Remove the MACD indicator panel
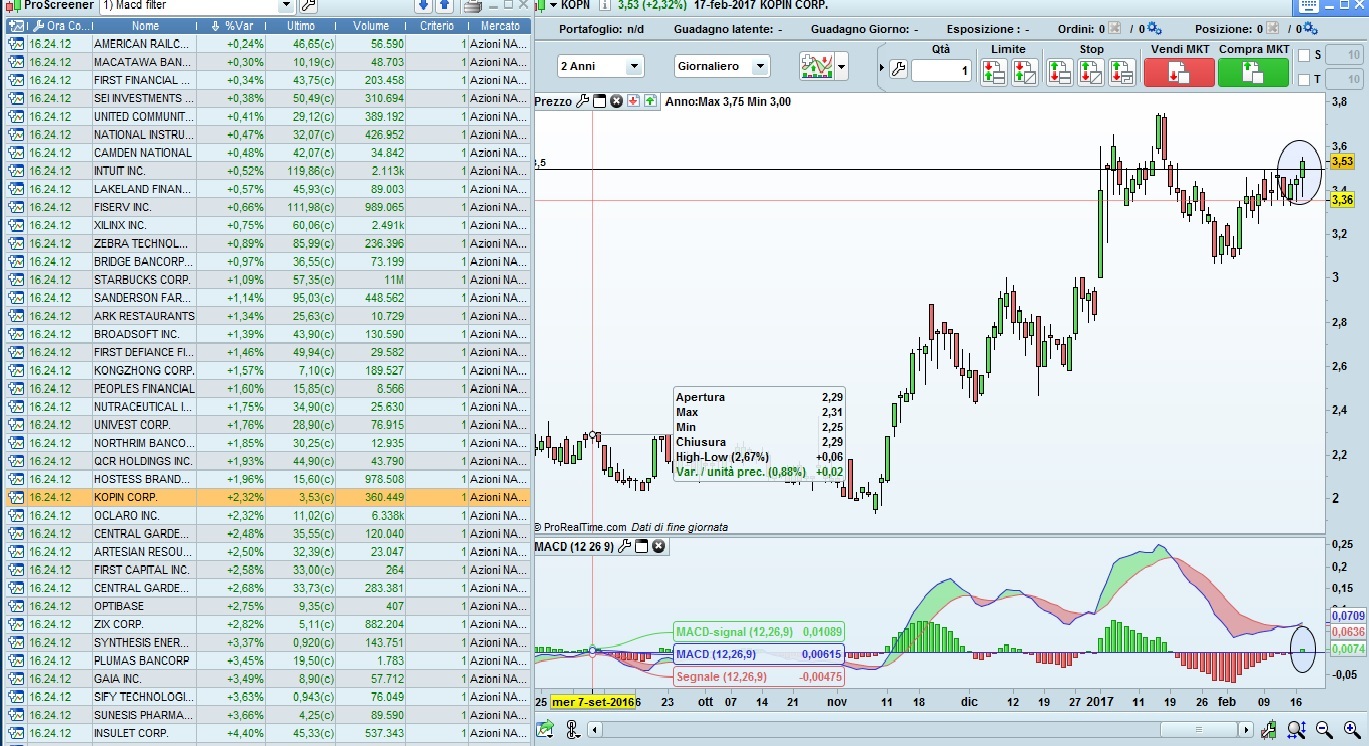Viewport: 1369px width, 746px height. pos(659,546)
